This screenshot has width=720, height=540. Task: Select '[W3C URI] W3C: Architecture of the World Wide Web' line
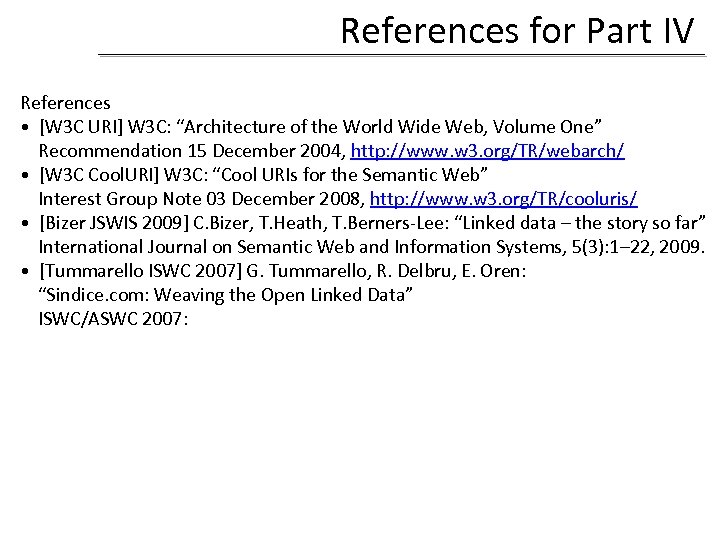[x=321, y=127]
